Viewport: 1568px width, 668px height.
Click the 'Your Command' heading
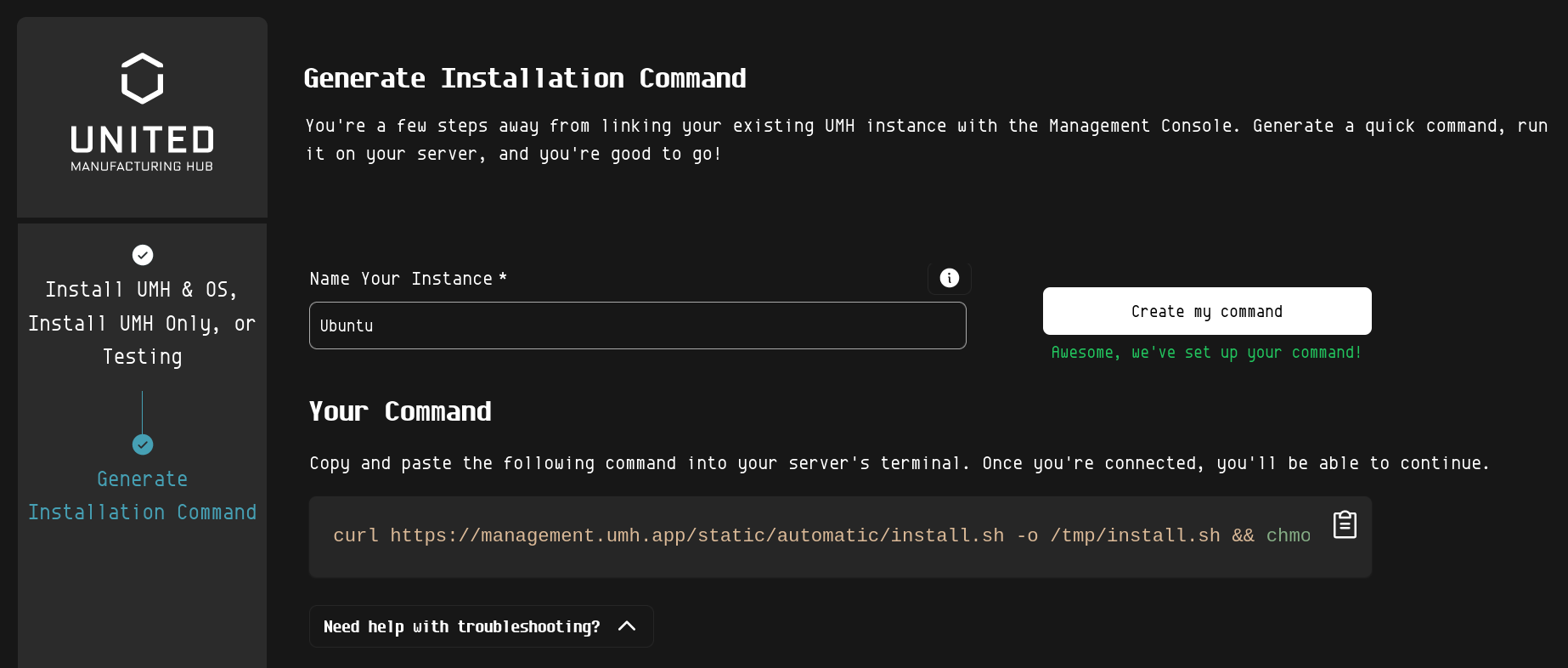(x=400, y=411)
